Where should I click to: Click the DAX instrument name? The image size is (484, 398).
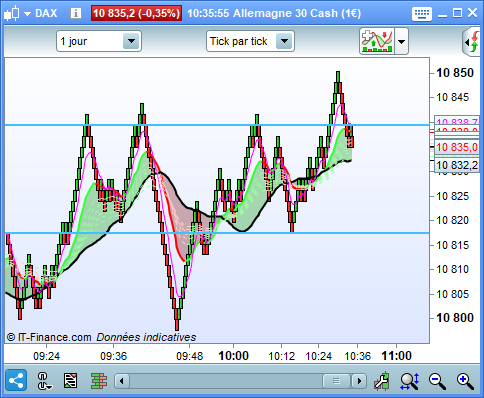(46, 13)
